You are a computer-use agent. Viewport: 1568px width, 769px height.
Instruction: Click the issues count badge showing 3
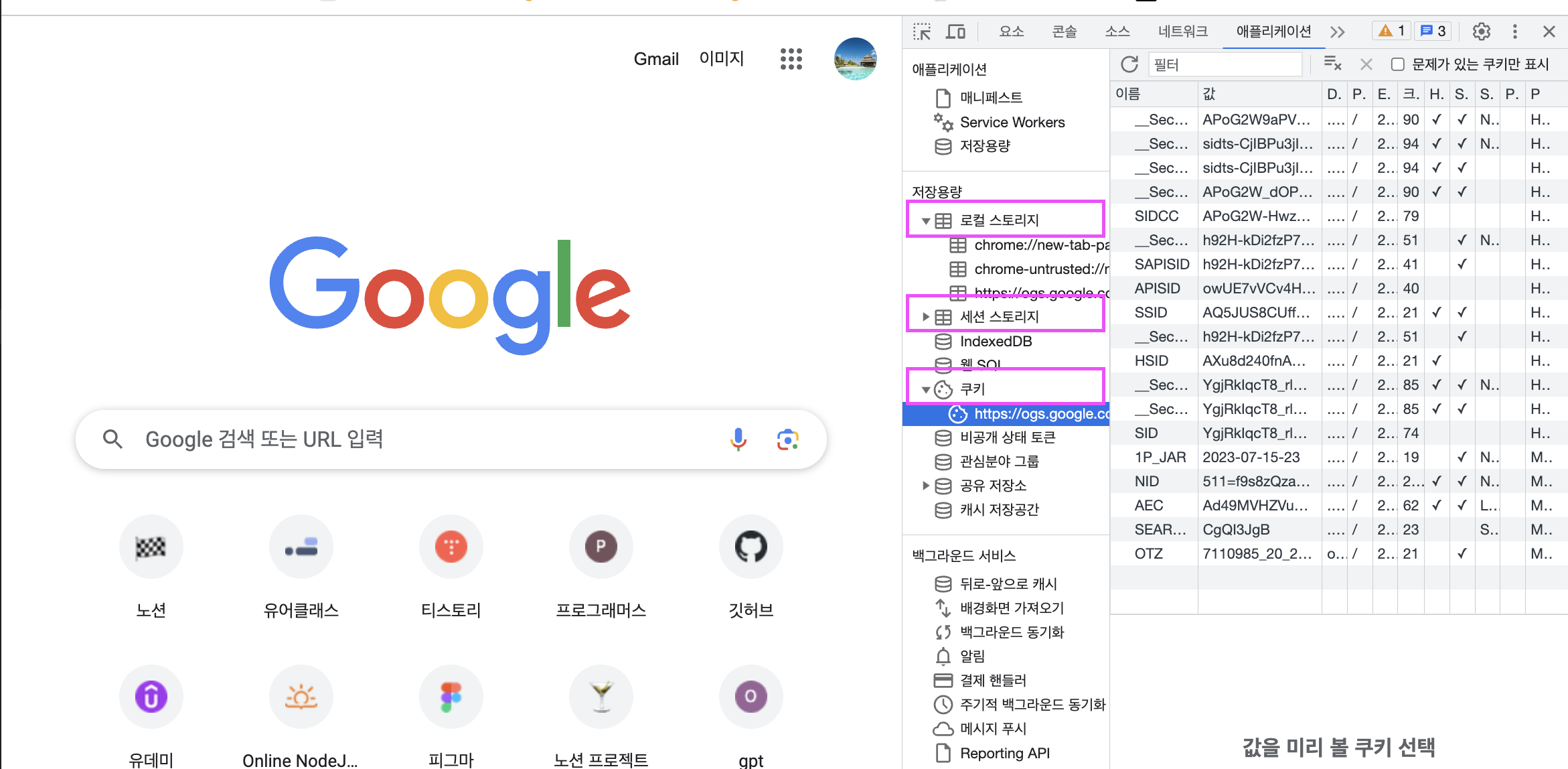(x=1433, y=31)
